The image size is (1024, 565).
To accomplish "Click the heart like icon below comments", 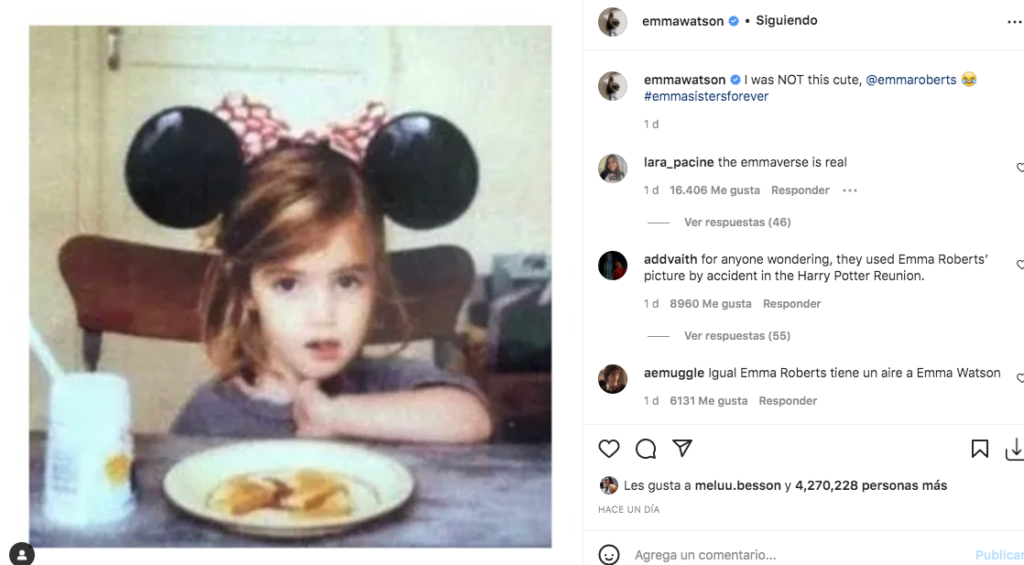I will pyautogui.click(x=609, y=449).
